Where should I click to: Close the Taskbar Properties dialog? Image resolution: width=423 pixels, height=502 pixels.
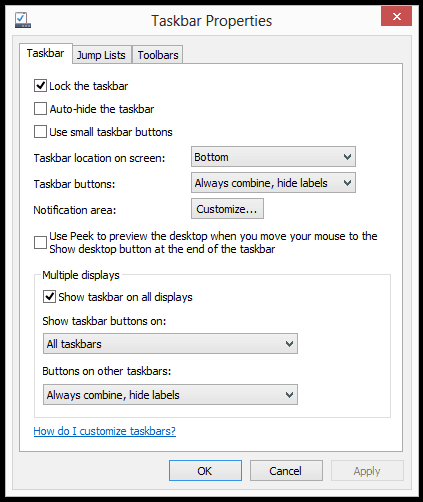[396, 16]
